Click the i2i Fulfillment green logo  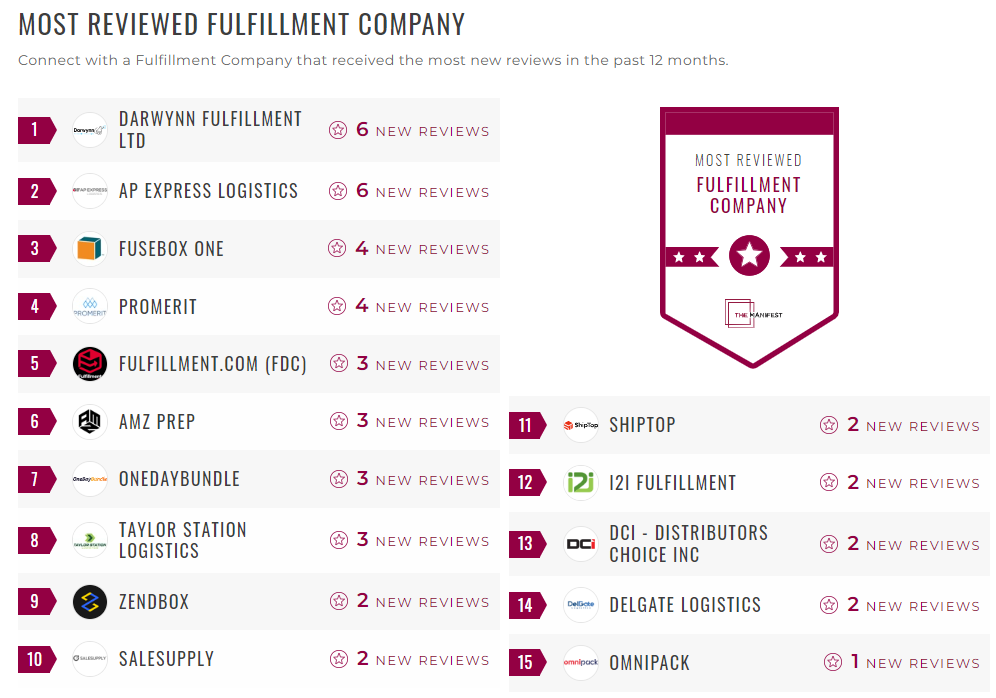[x=581, y=483]
